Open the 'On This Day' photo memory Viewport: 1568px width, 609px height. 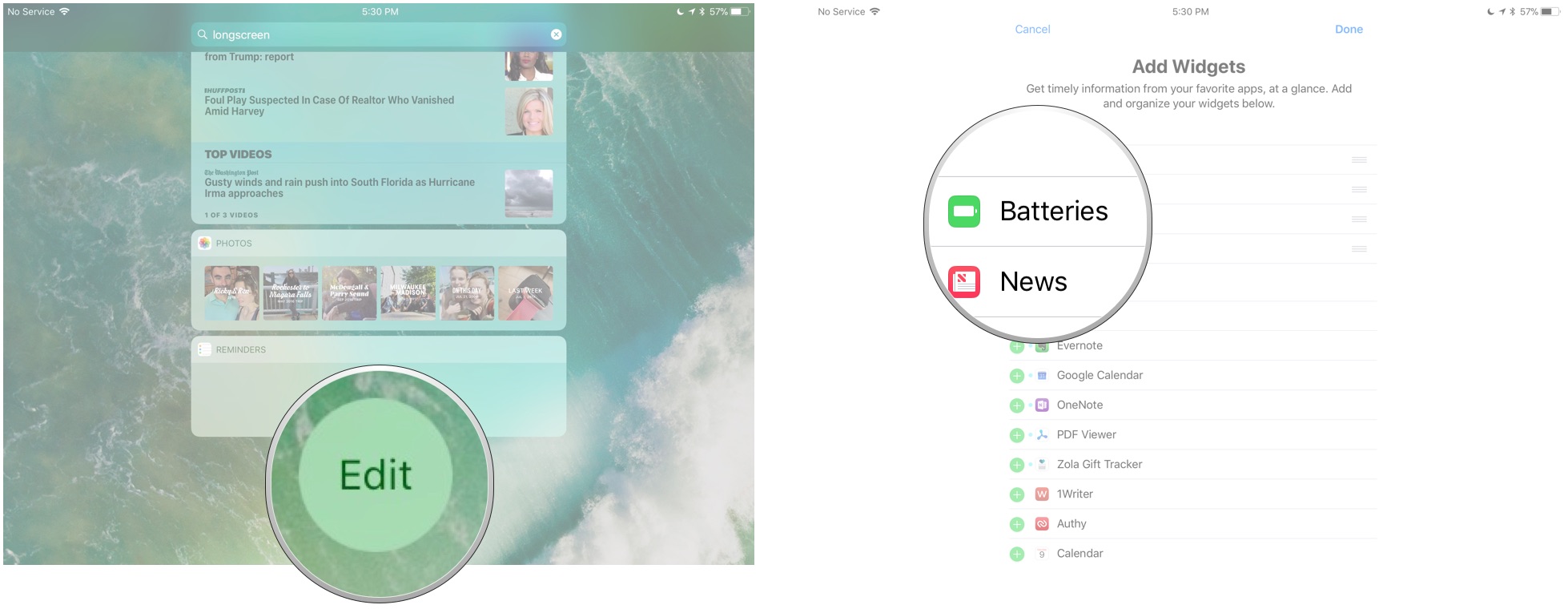tap(467, 293)
